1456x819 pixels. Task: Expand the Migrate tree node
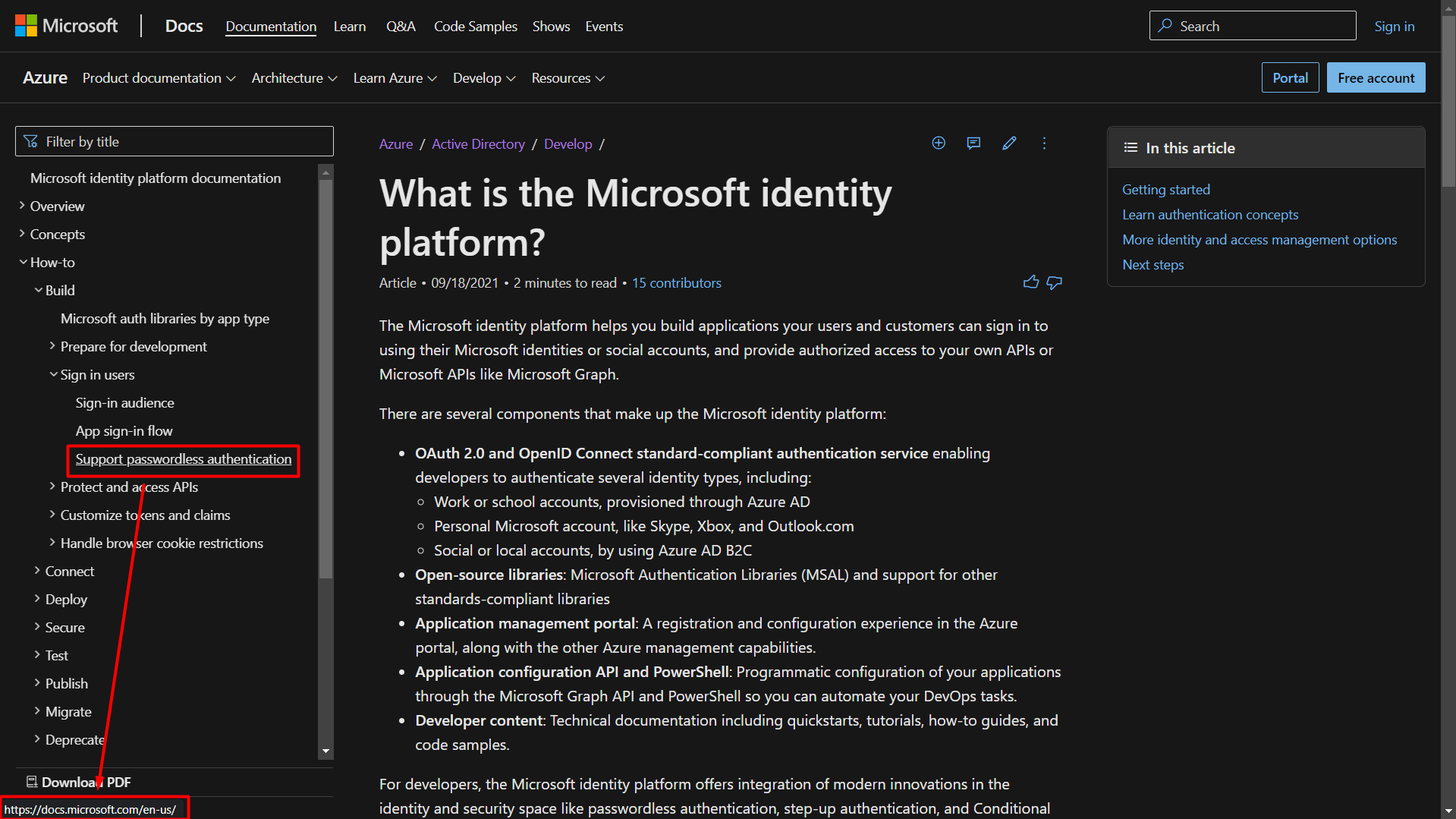click(37, 711)
